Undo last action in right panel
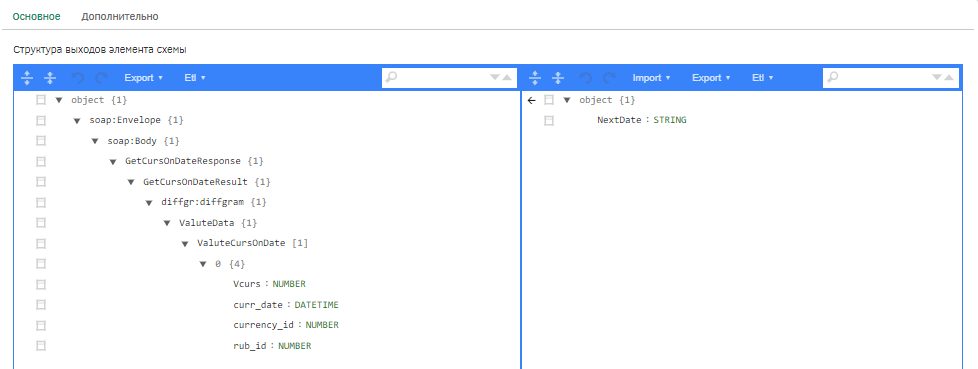978x369 pixels. click(586, 78)
